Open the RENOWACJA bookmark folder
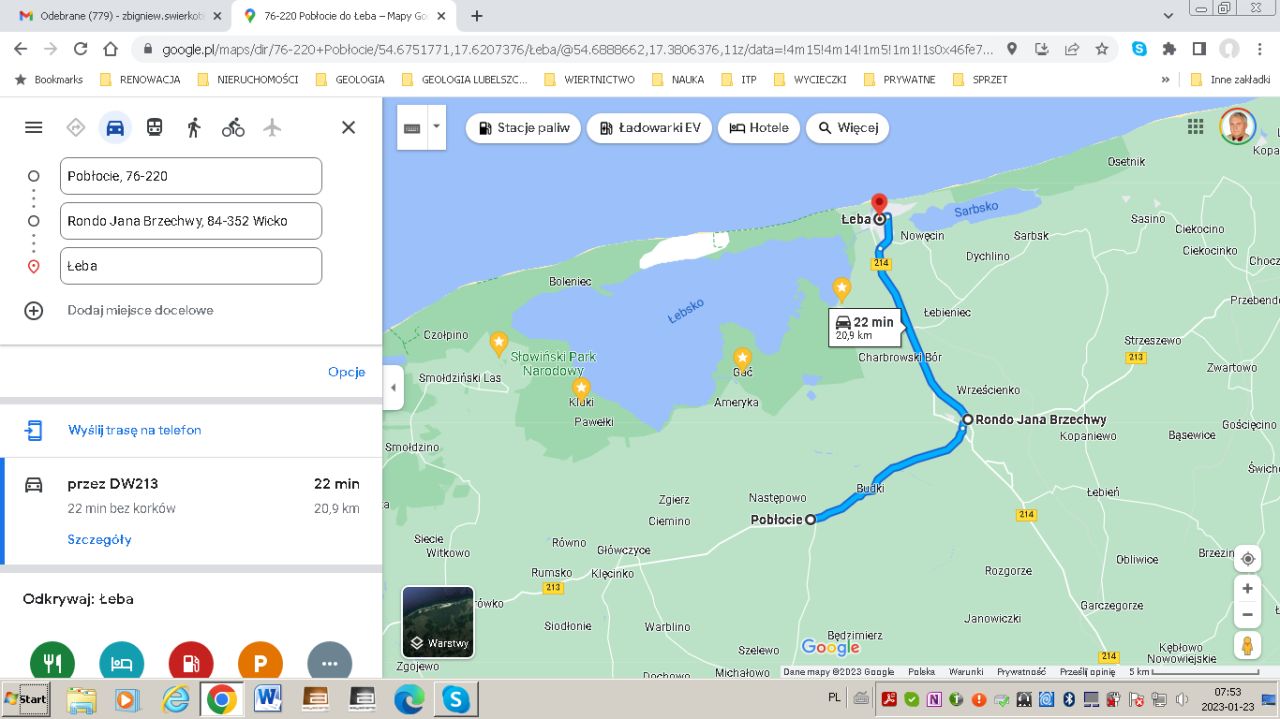 pyautogui.click(x=139, y=79)
